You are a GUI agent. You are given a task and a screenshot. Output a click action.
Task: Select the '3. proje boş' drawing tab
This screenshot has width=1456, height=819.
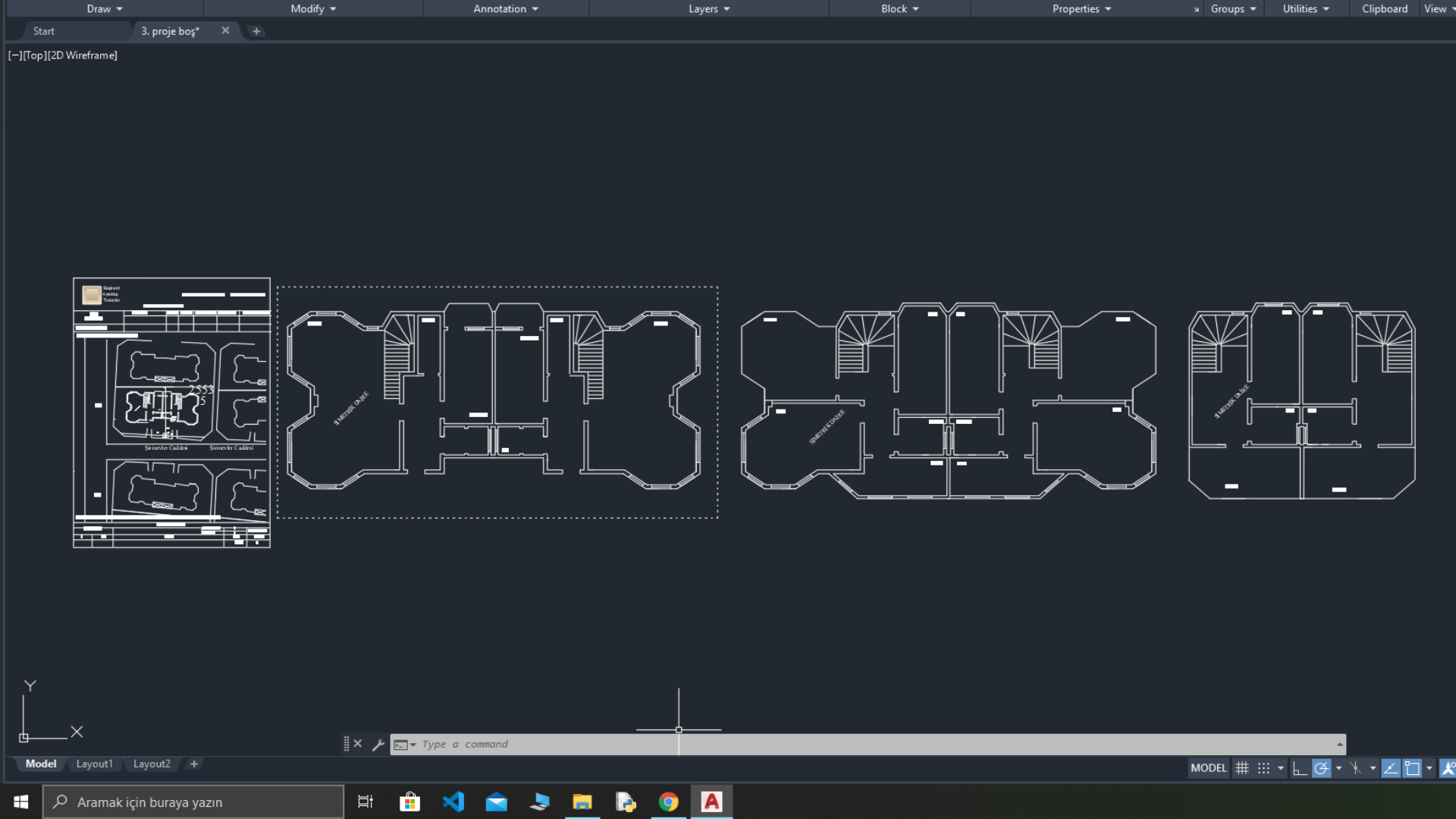170,31
